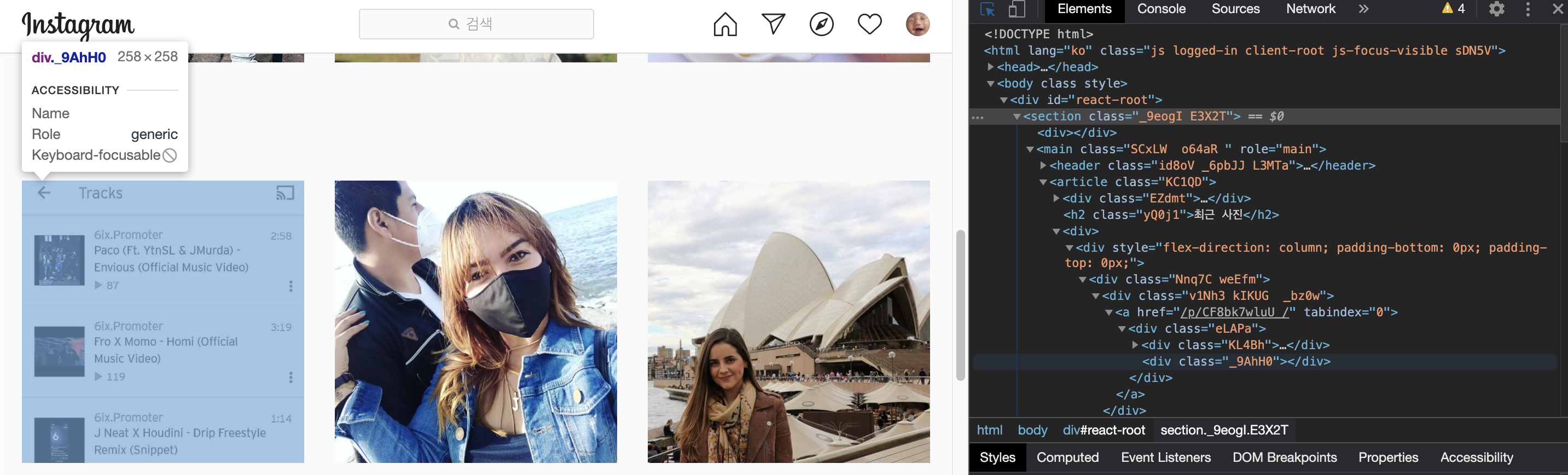Click section._9eogI.E3X2T breadcrumb
1568x475 pixels.
pyautogui.click(x=1223, y=431)
